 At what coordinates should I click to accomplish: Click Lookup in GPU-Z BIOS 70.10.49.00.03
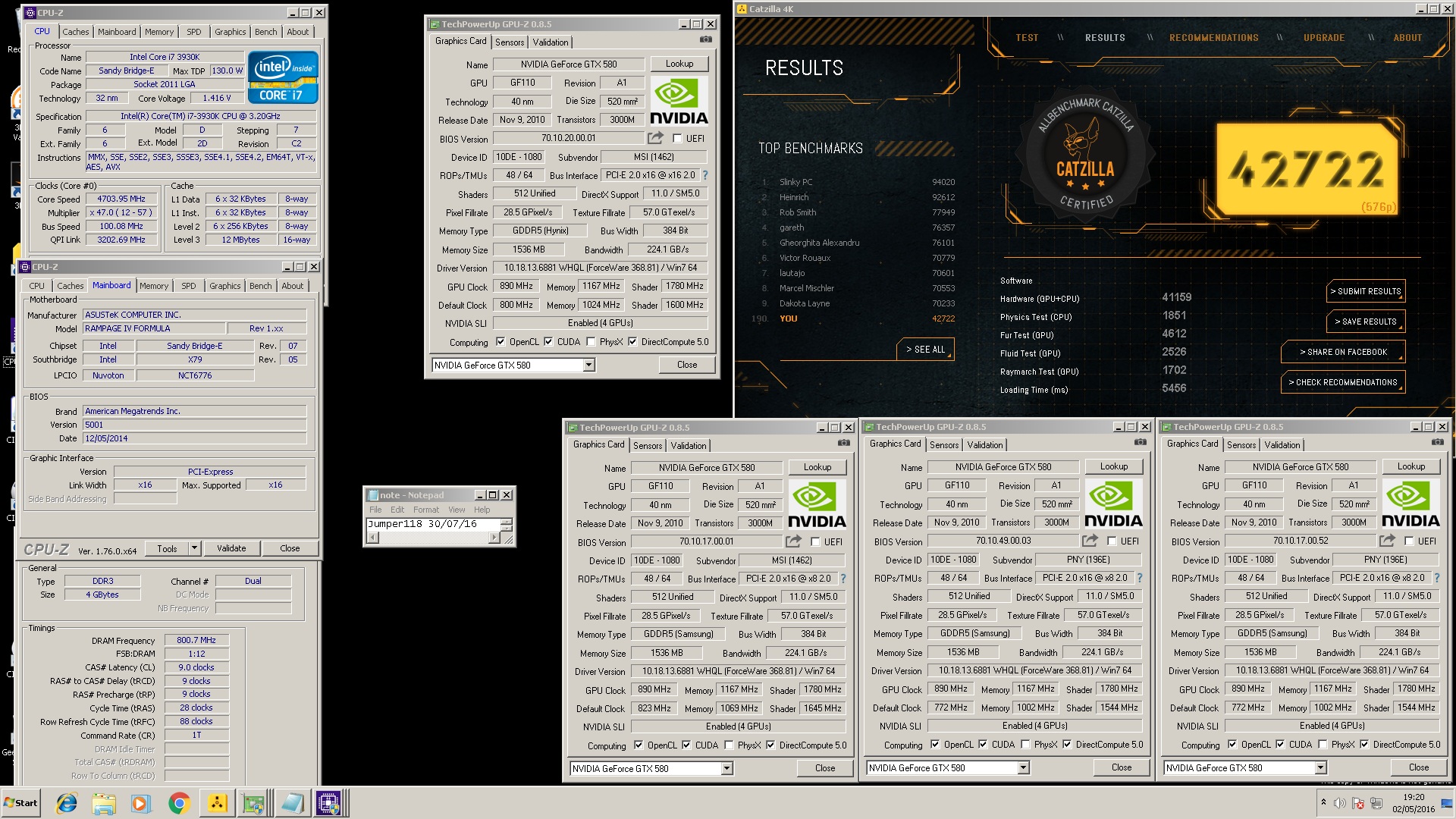click(x=1114, y=466)
